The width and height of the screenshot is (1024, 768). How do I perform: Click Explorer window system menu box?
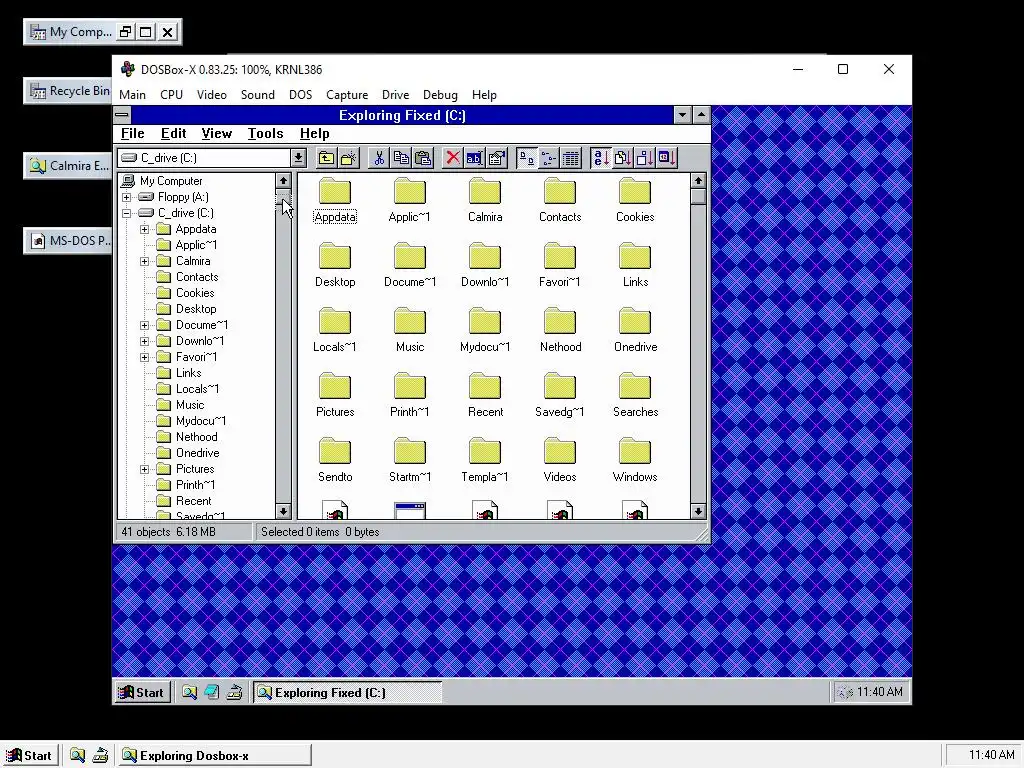(x=122, y=116)
